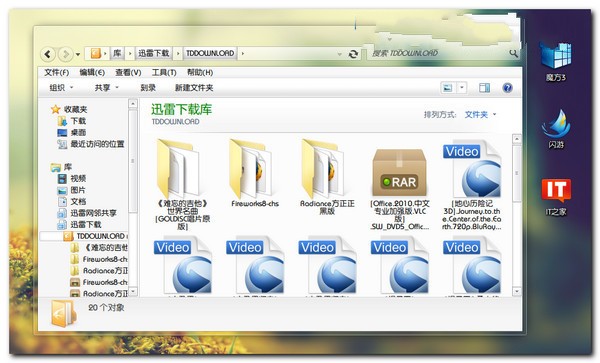Open the 工具(T) menu

[x=164, y=72]
